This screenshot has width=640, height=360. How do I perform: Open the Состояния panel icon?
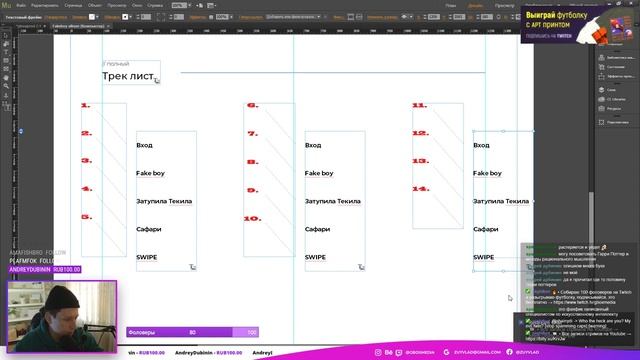601,67
